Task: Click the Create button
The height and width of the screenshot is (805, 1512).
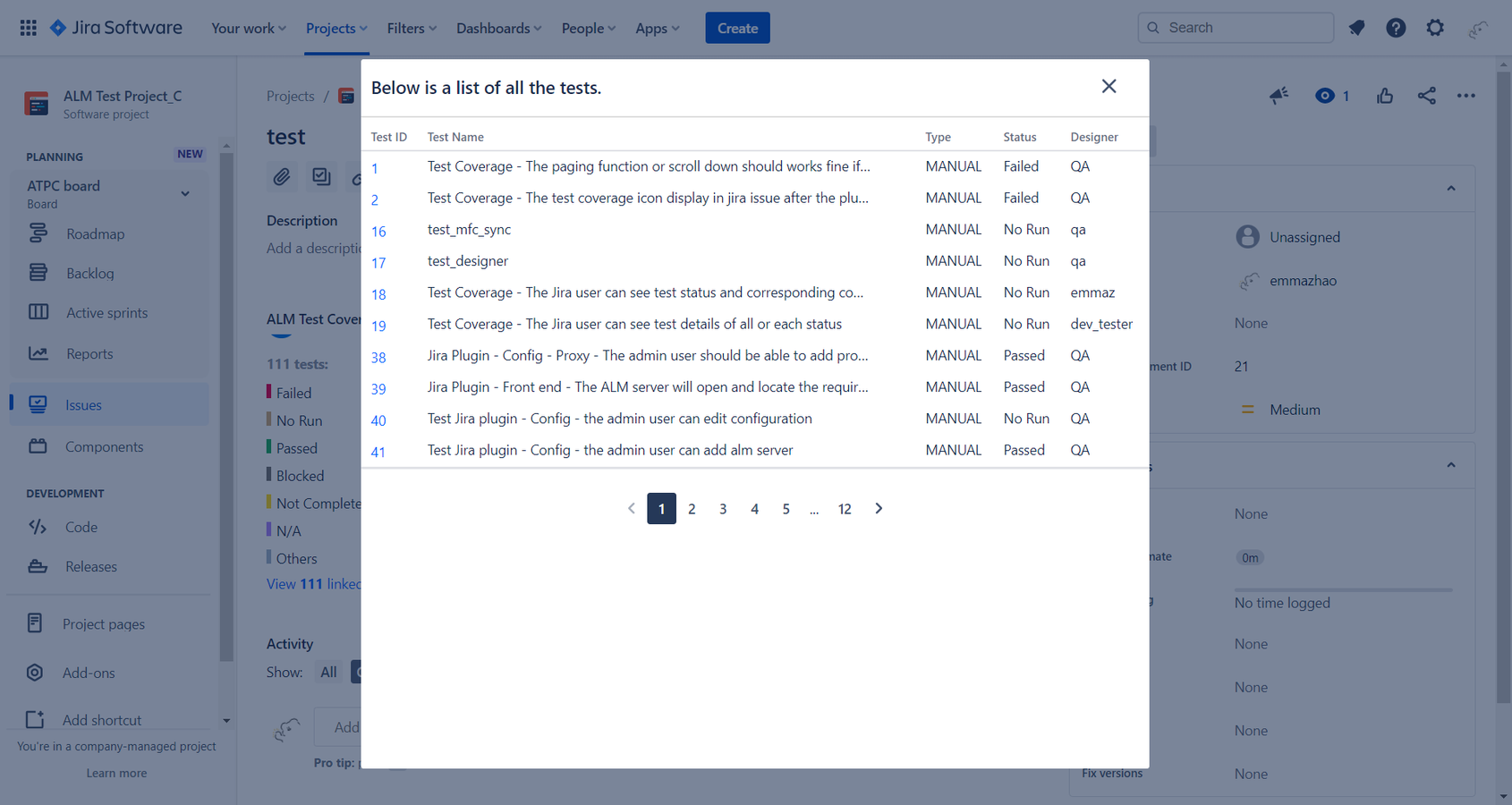Action: click(737, 28)
